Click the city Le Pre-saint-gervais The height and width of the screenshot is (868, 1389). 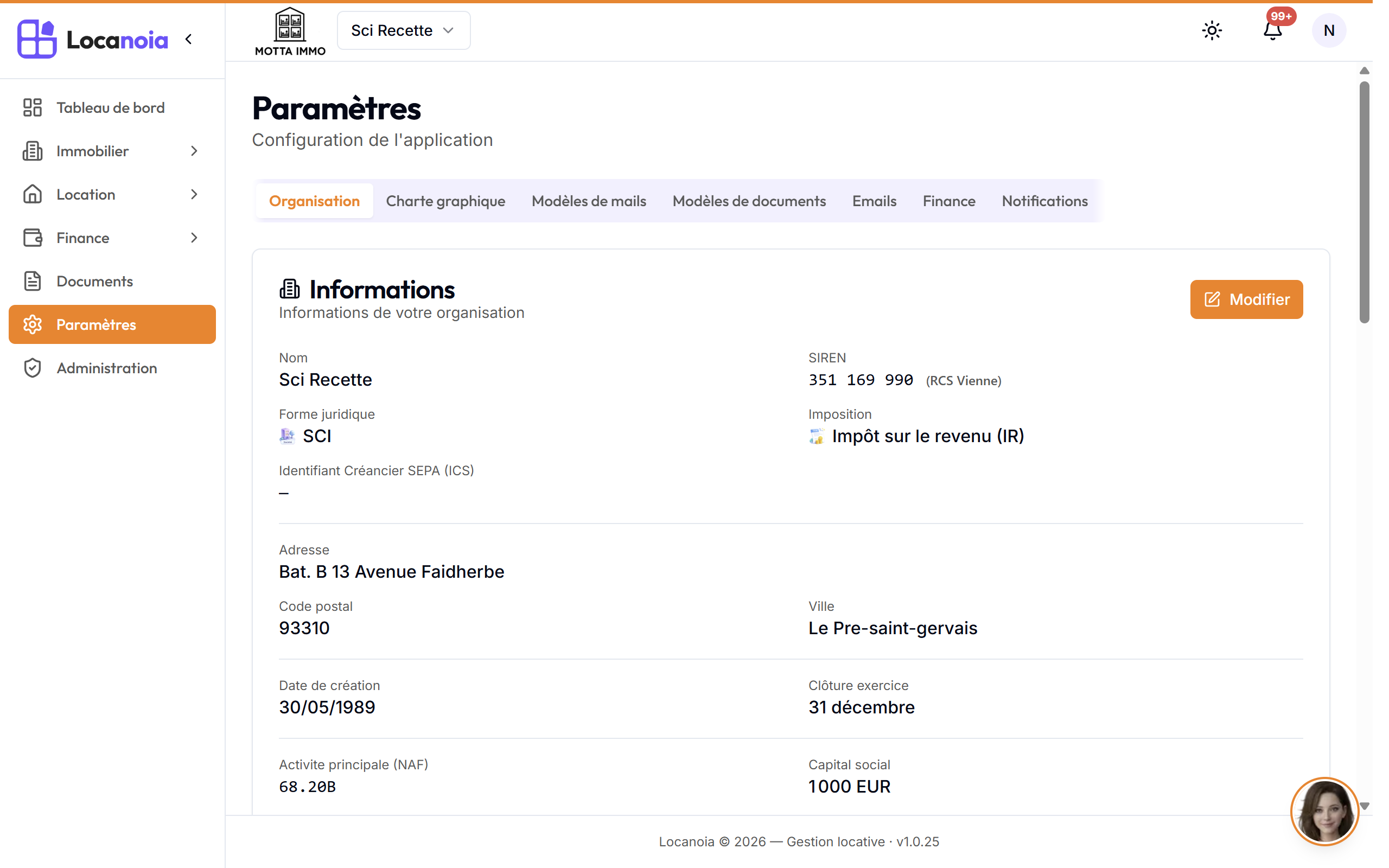click(893, 628)
